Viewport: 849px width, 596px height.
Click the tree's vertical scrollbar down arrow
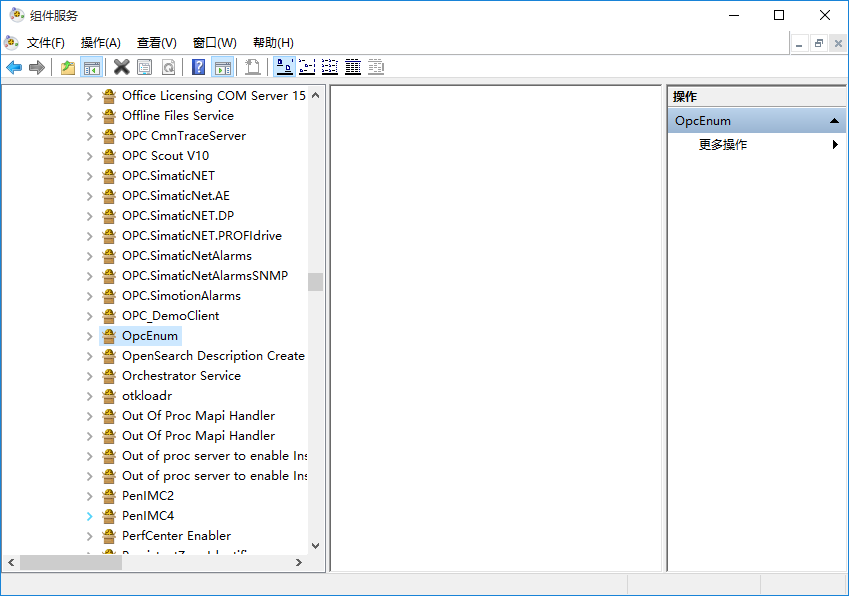pyautogui.click(x=316, y=546)
